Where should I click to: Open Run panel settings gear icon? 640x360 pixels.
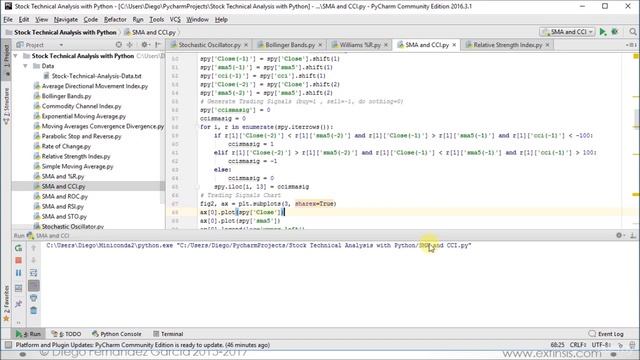[x=619, y=236]
